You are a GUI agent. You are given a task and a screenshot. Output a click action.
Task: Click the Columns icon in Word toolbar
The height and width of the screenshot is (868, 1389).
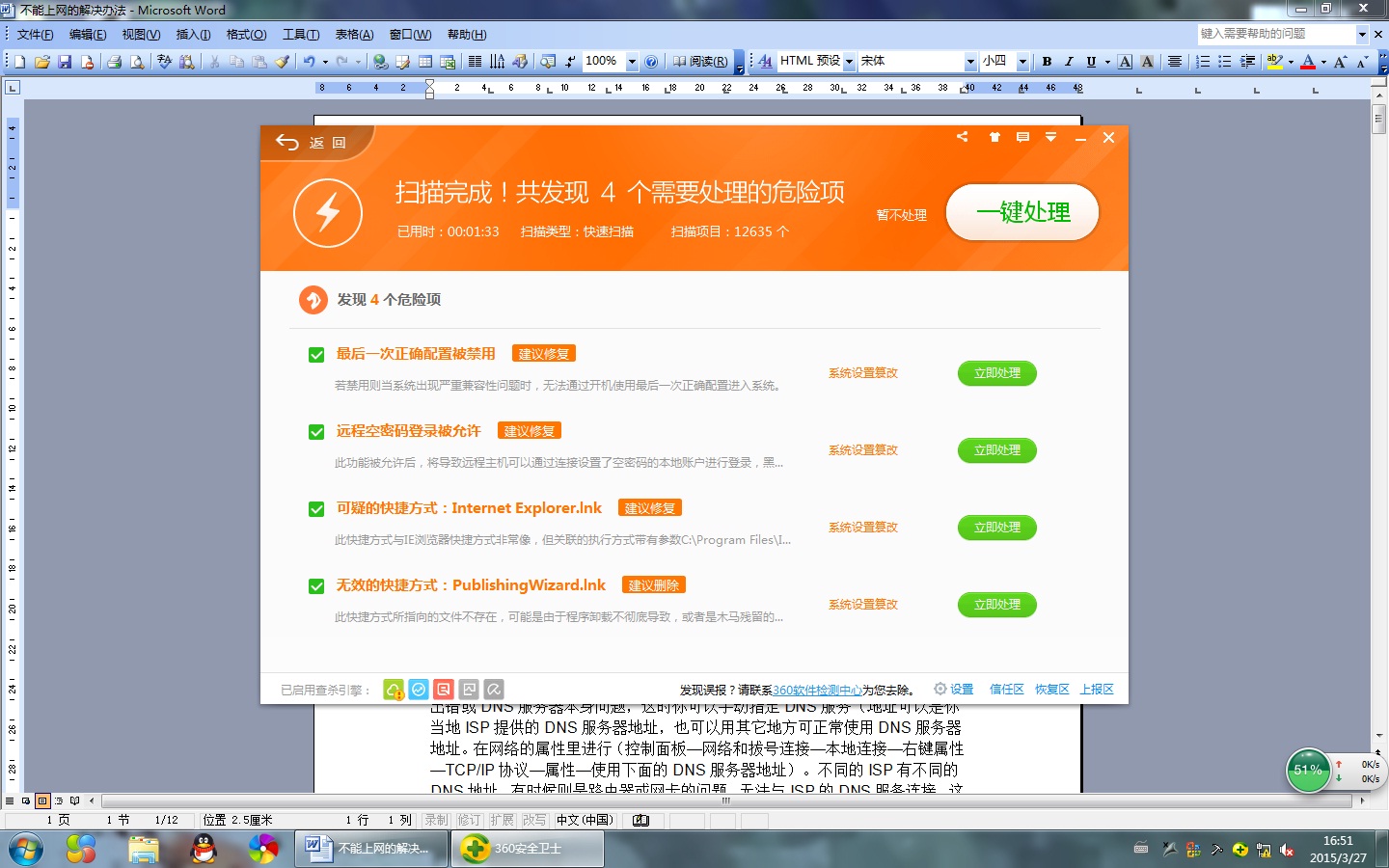[475, 62]
